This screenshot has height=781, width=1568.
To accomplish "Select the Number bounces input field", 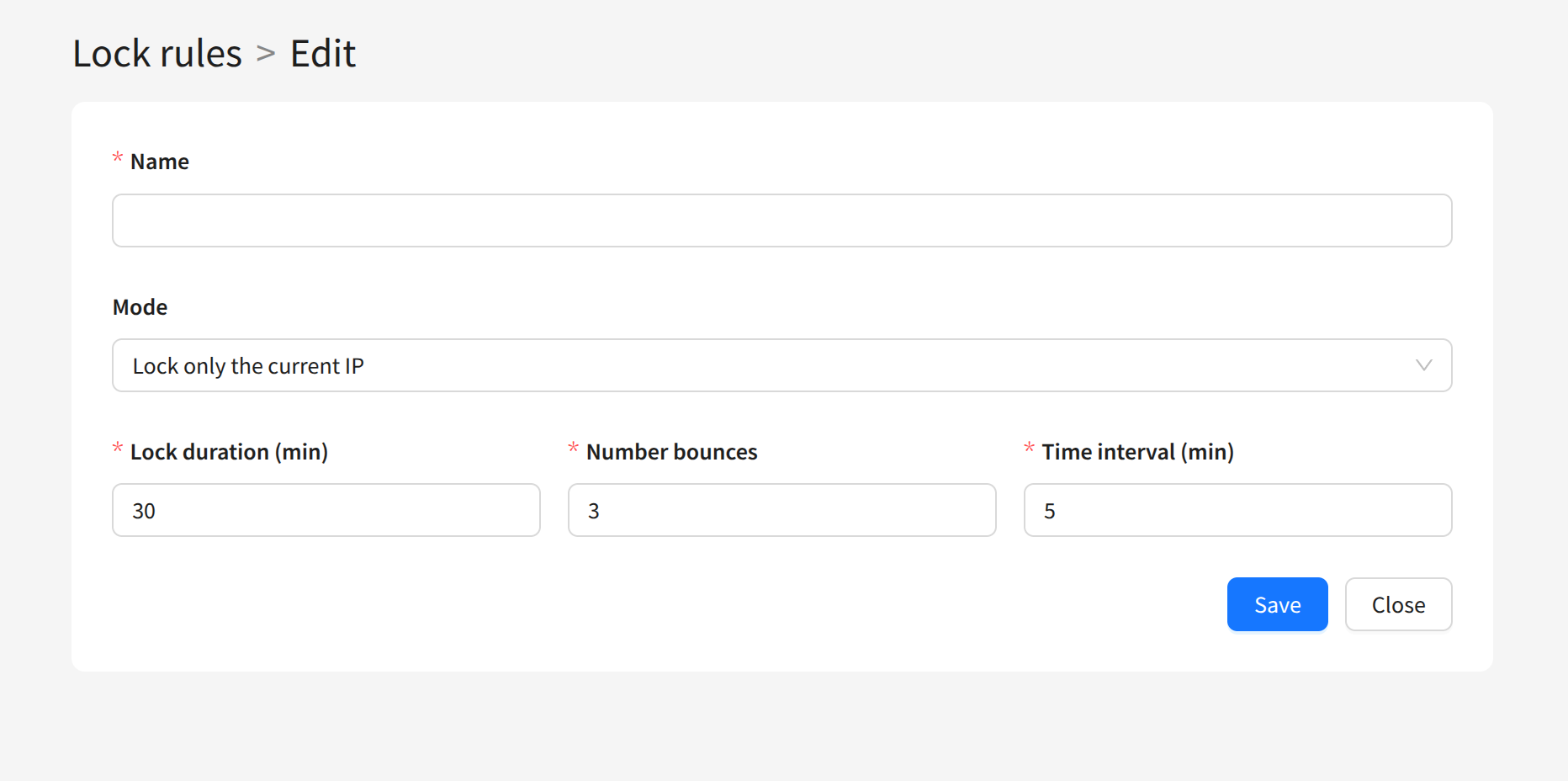I will point(781,510).
